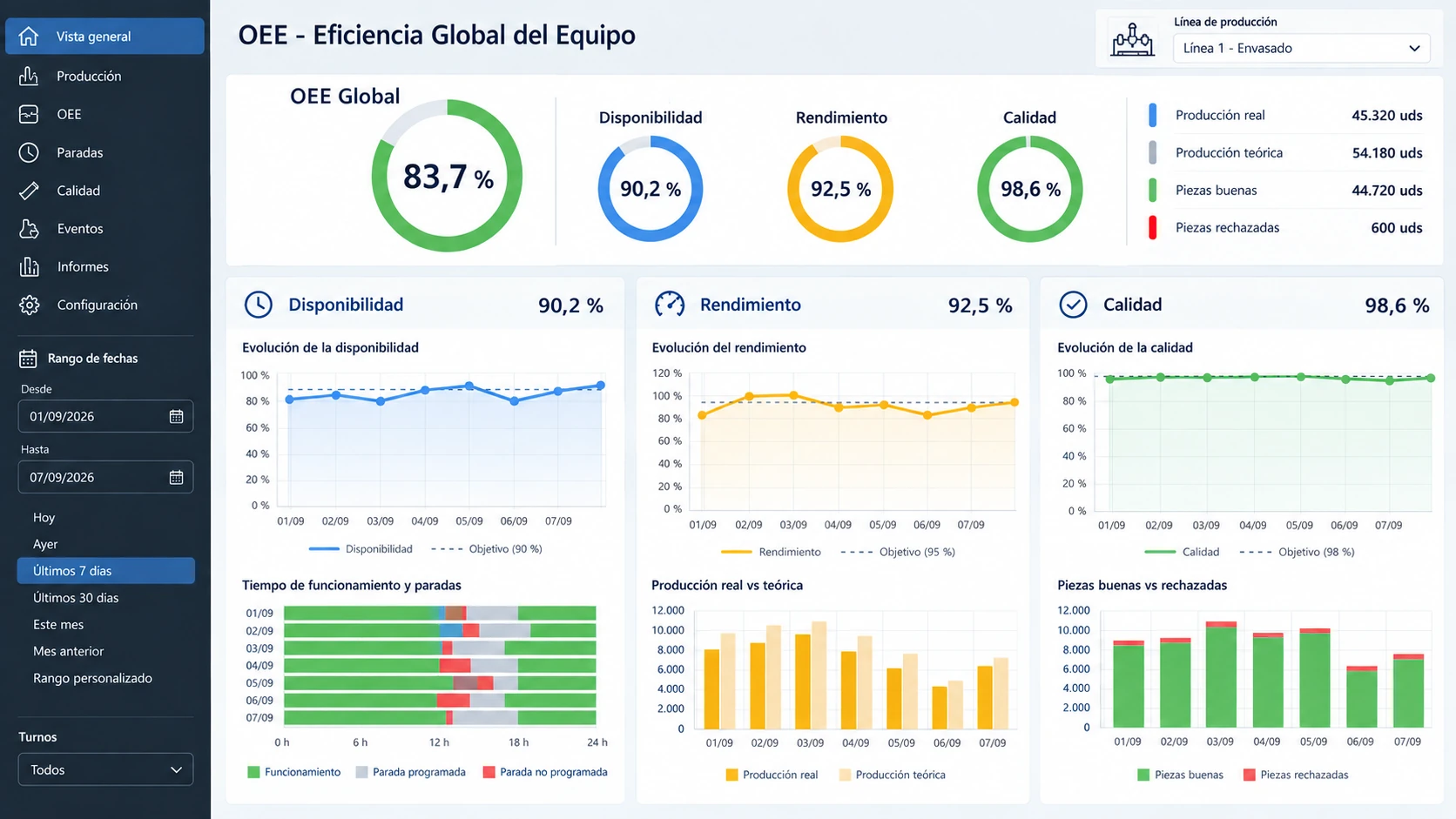The image size is (1456, 819).
Task: Expand the Línea 1 - Envasado dropdown
Action: click(1302, 48)
